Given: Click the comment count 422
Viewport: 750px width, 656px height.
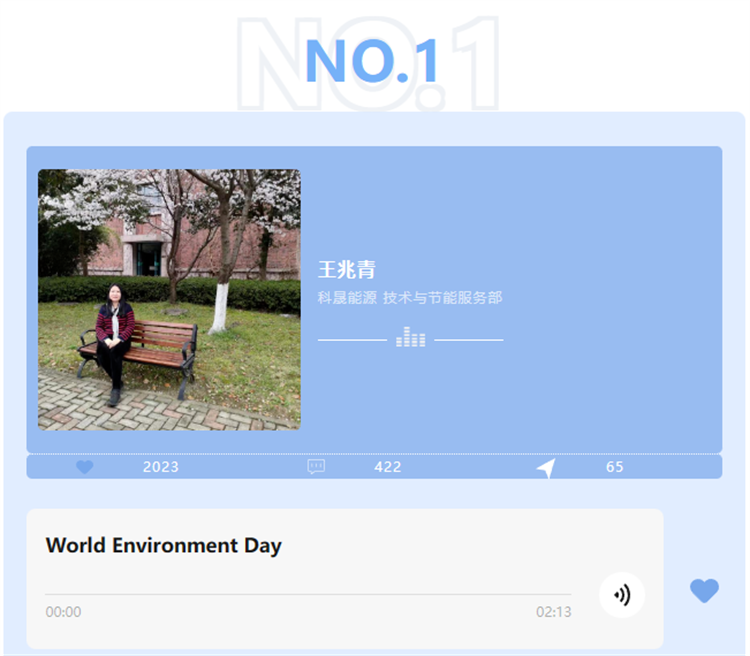Looking at the screenshot, I should pos(387,467).
